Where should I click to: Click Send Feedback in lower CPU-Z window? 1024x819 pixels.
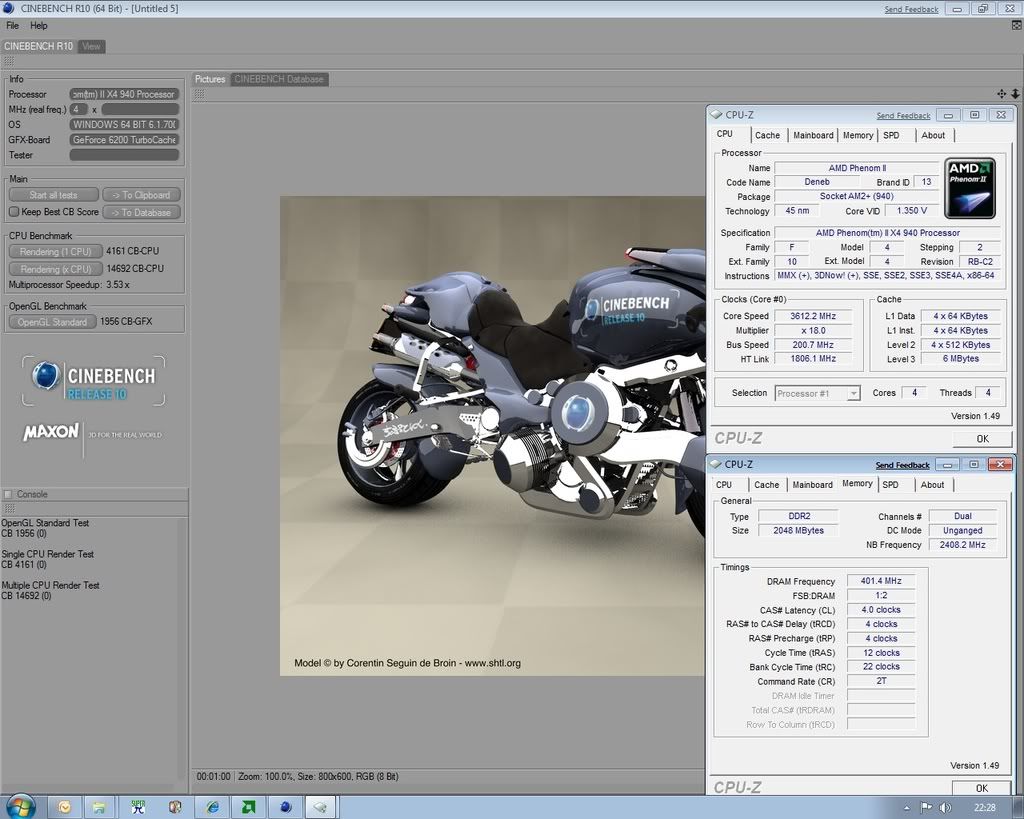coord(903,465)
